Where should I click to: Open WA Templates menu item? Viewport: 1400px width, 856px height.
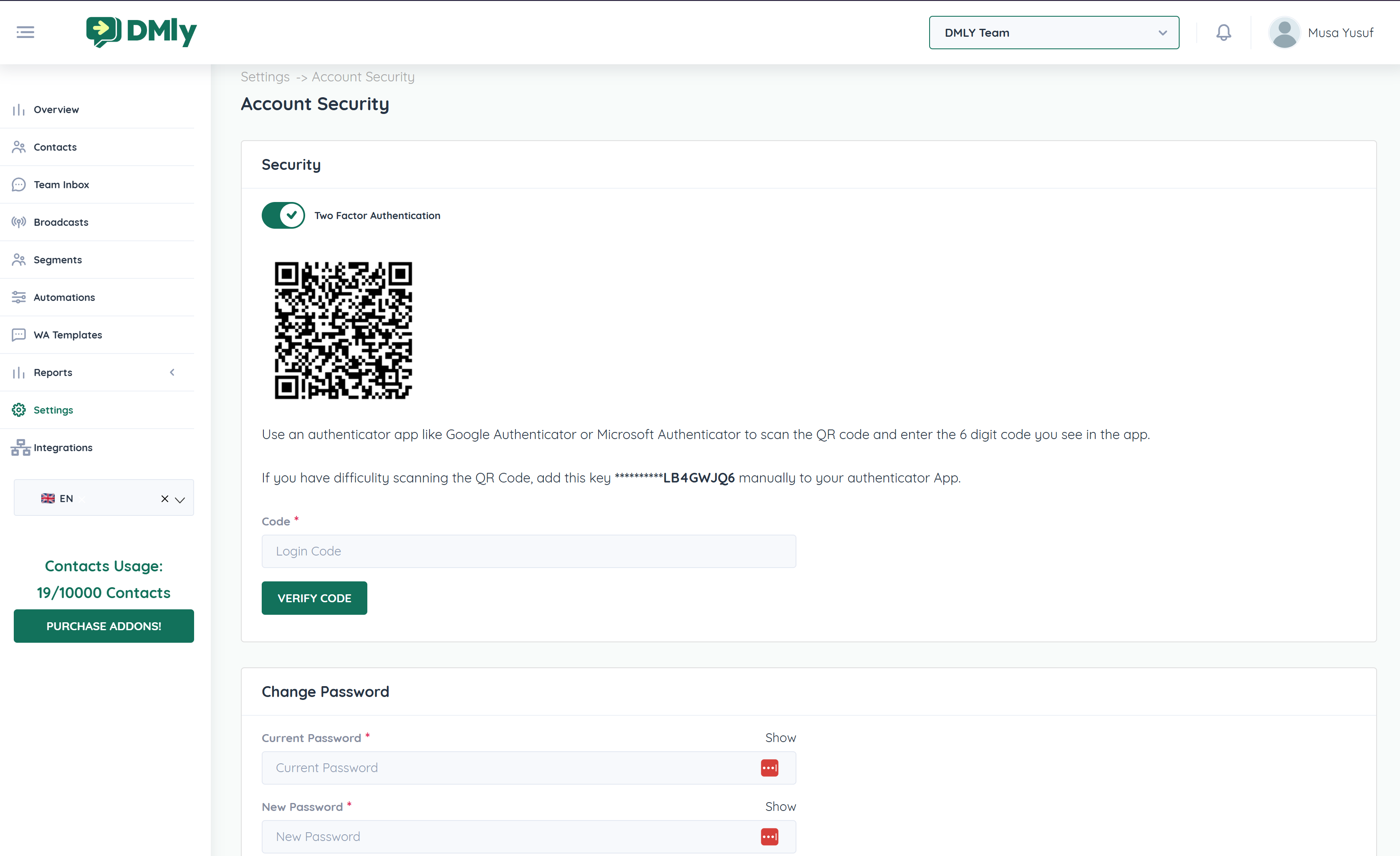(68, 335)
